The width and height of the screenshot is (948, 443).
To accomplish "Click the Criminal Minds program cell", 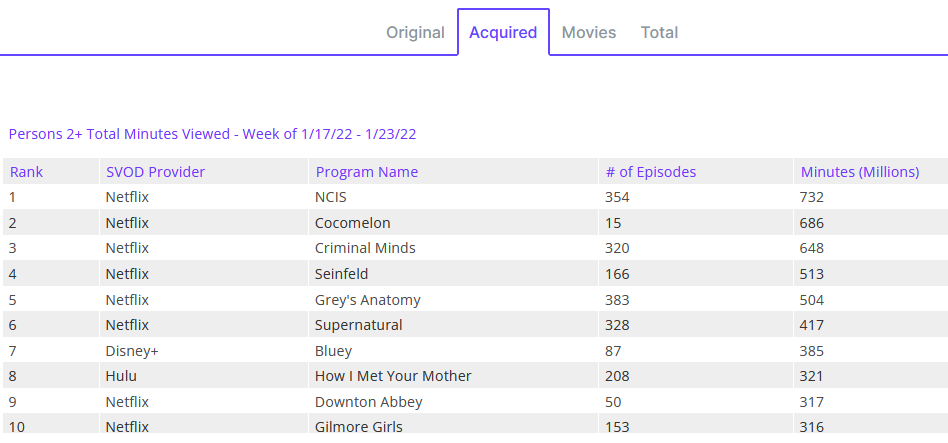I will click(365, 248).
